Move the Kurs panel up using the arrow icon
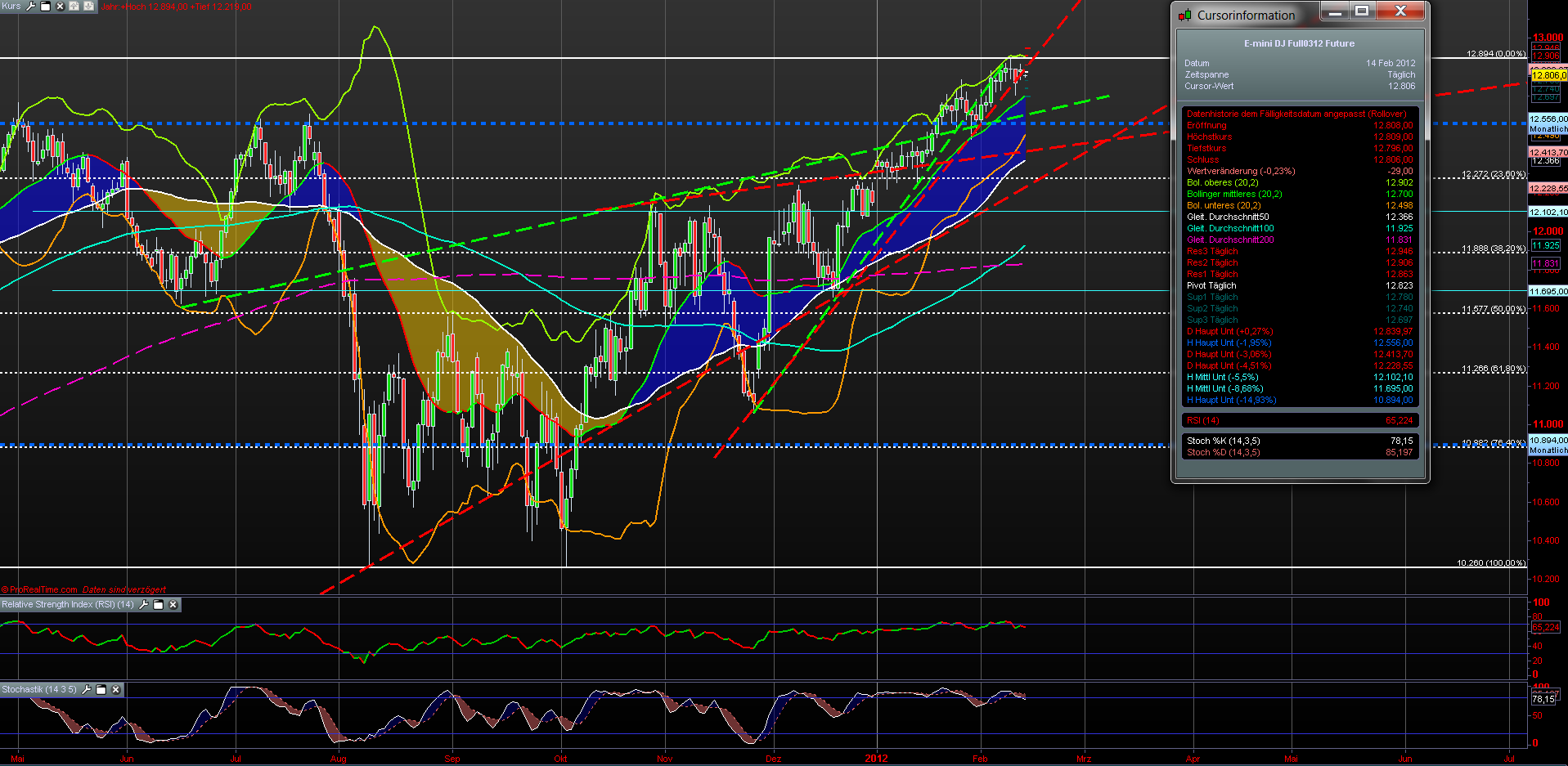 click(74, 7)
